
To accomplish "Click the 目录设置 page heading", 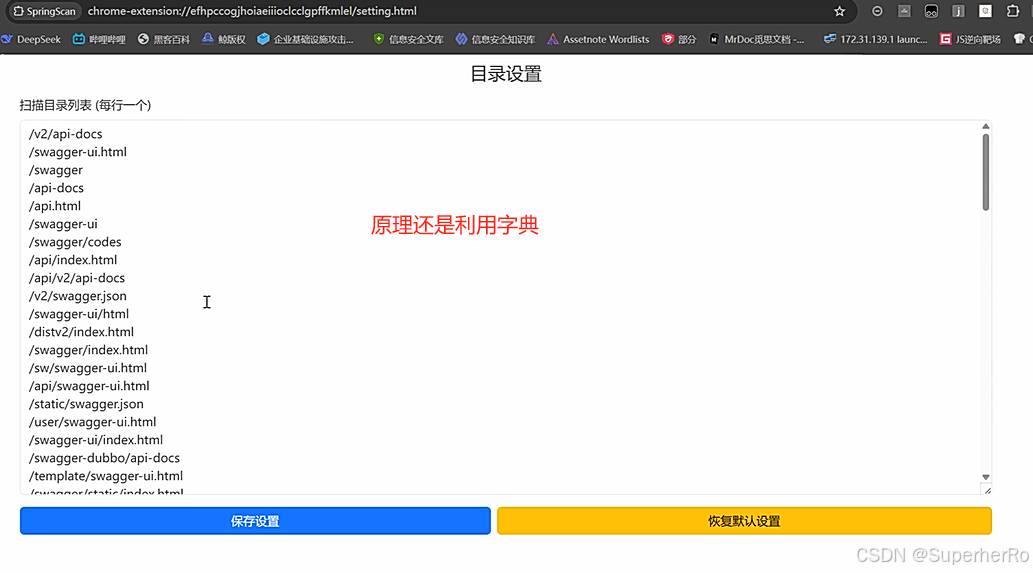I will tap(506, 74).
